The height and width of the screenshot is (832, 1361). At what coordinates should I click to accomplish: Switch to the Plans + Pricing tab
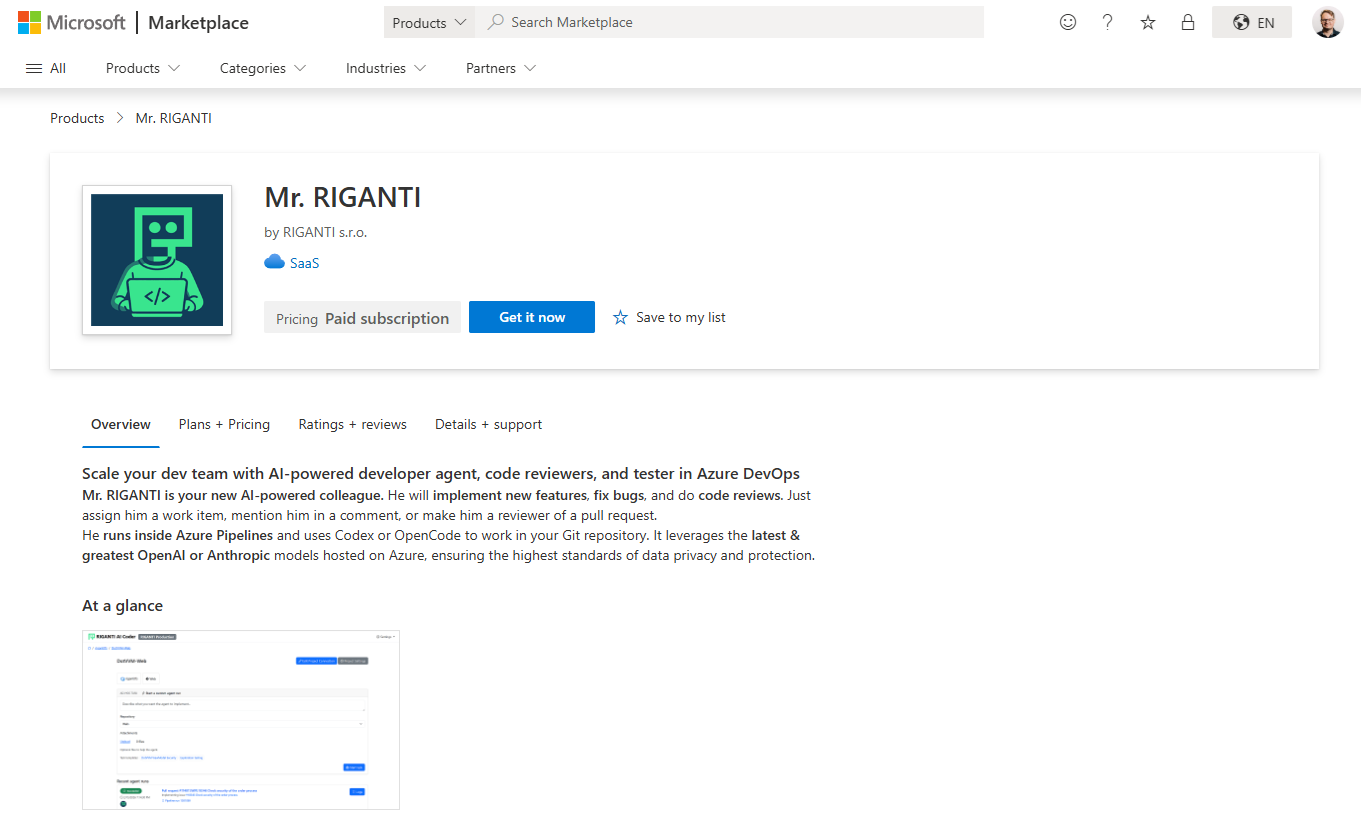point(224,424)
